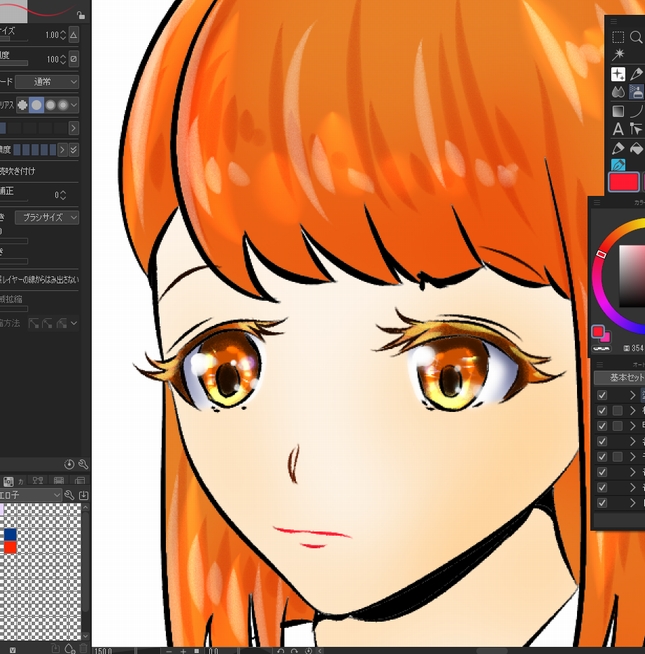Click the brush size stepper arrows
Screen dimensions: 645x654
point(63,35)
